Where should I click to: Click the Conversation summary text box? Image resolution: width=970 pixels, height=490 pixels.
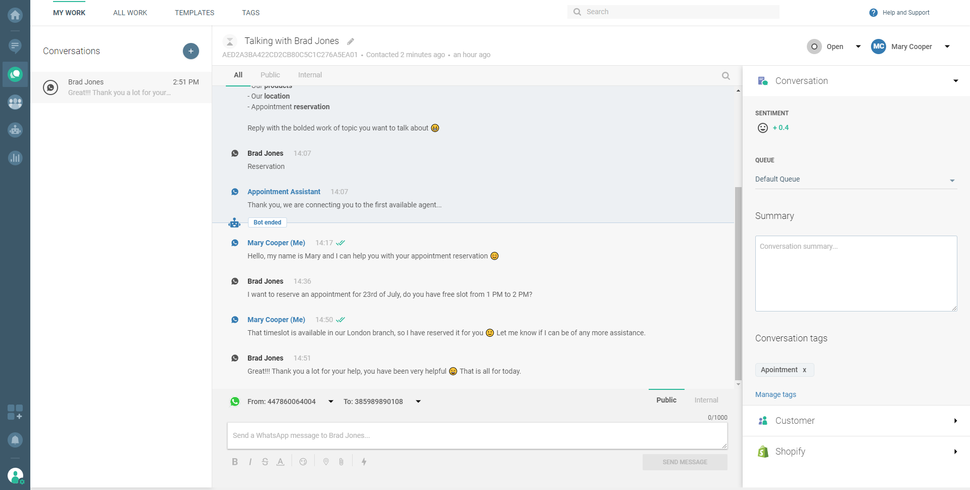[855, 273]
